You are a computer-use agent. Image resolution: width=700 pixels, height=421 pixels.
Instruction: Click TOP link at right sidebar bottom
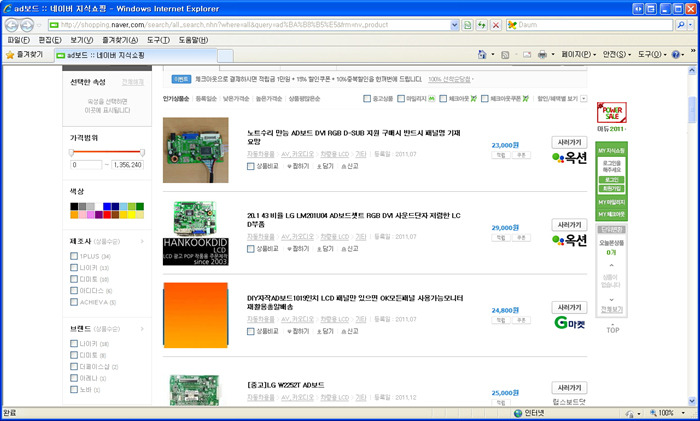(x=612, y=330)
